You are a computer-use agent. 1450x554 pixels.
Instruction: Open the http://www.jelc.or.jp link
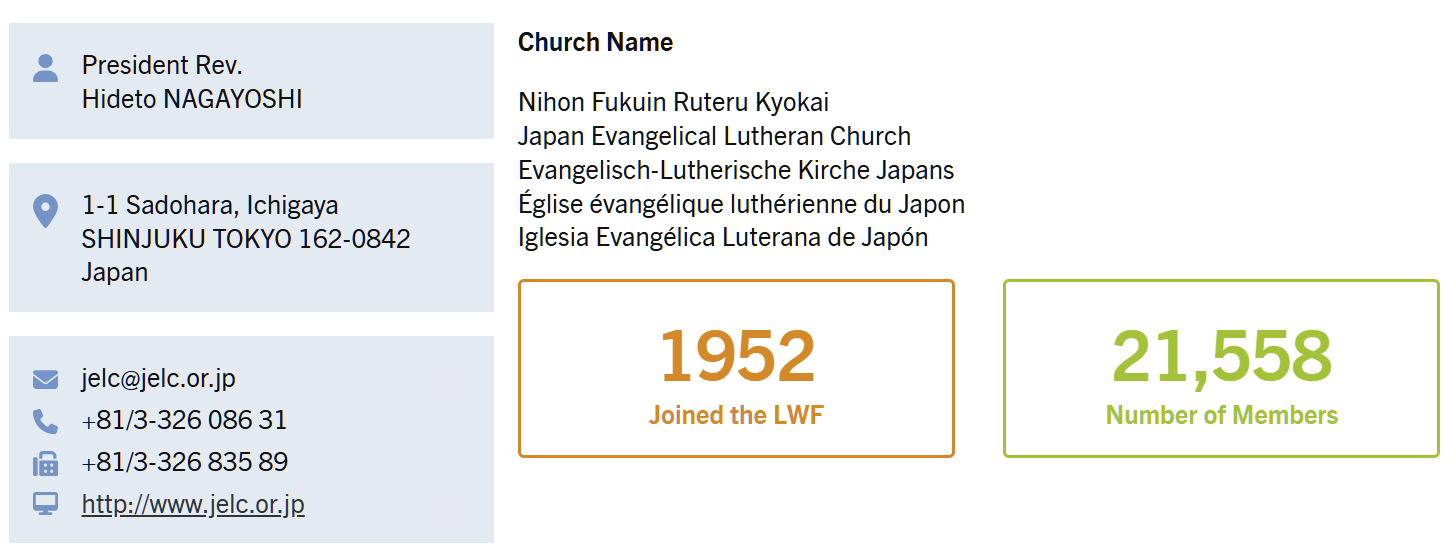(x=193, y=504)
